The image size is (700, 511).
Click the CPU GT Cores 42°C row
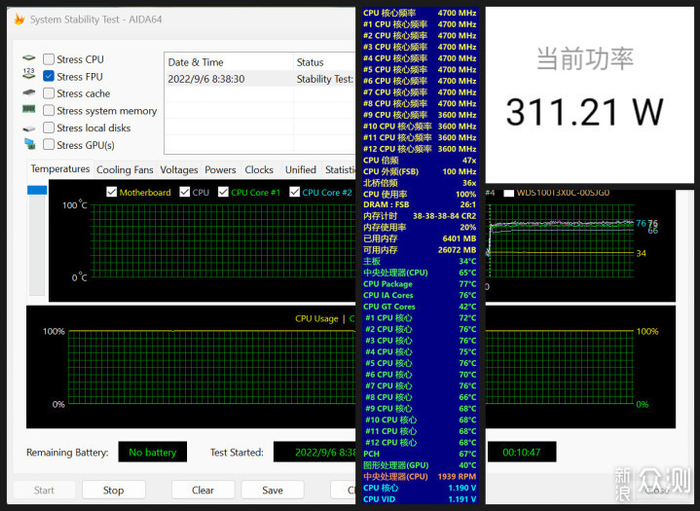[x=419, y=307]
